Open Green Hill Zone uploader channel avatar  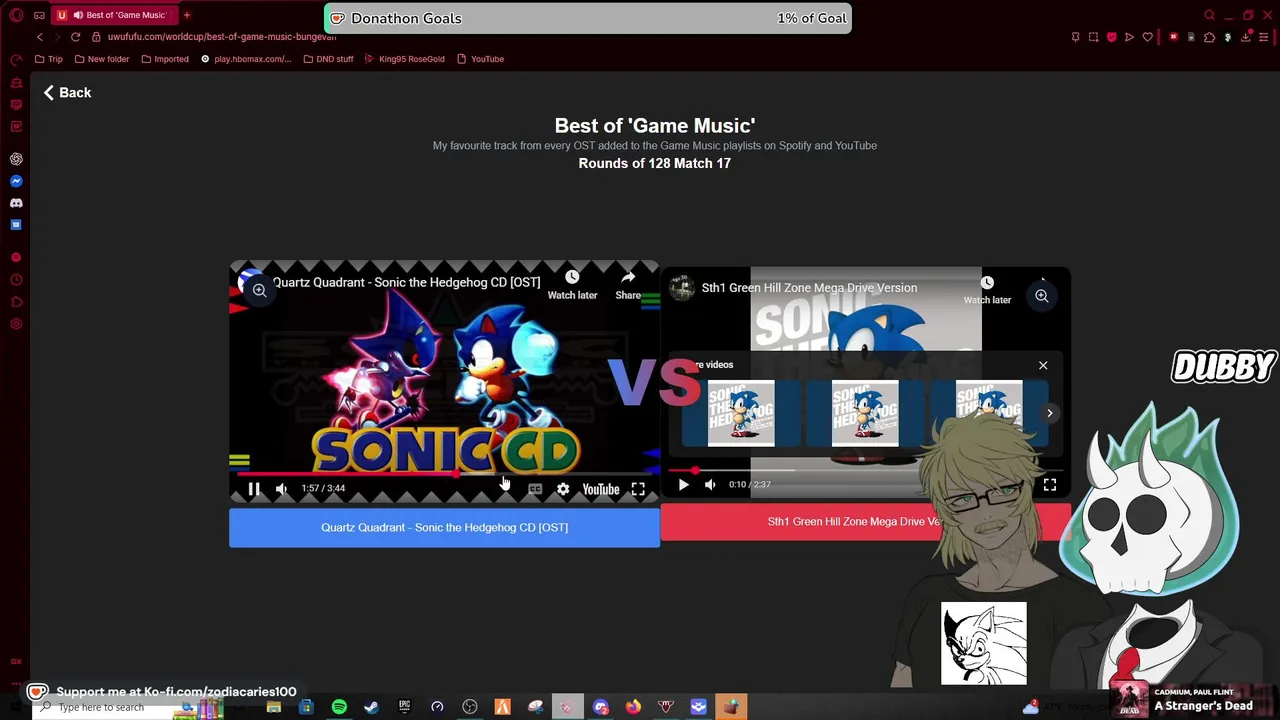coord(682,288)
